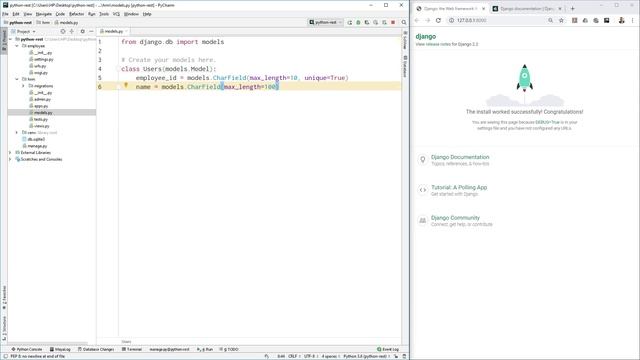Viewport: 640px width, 360px height.
Task: Open Tutorial: A Polling App link
Action: pyautogui.click(x=459, y=187)
